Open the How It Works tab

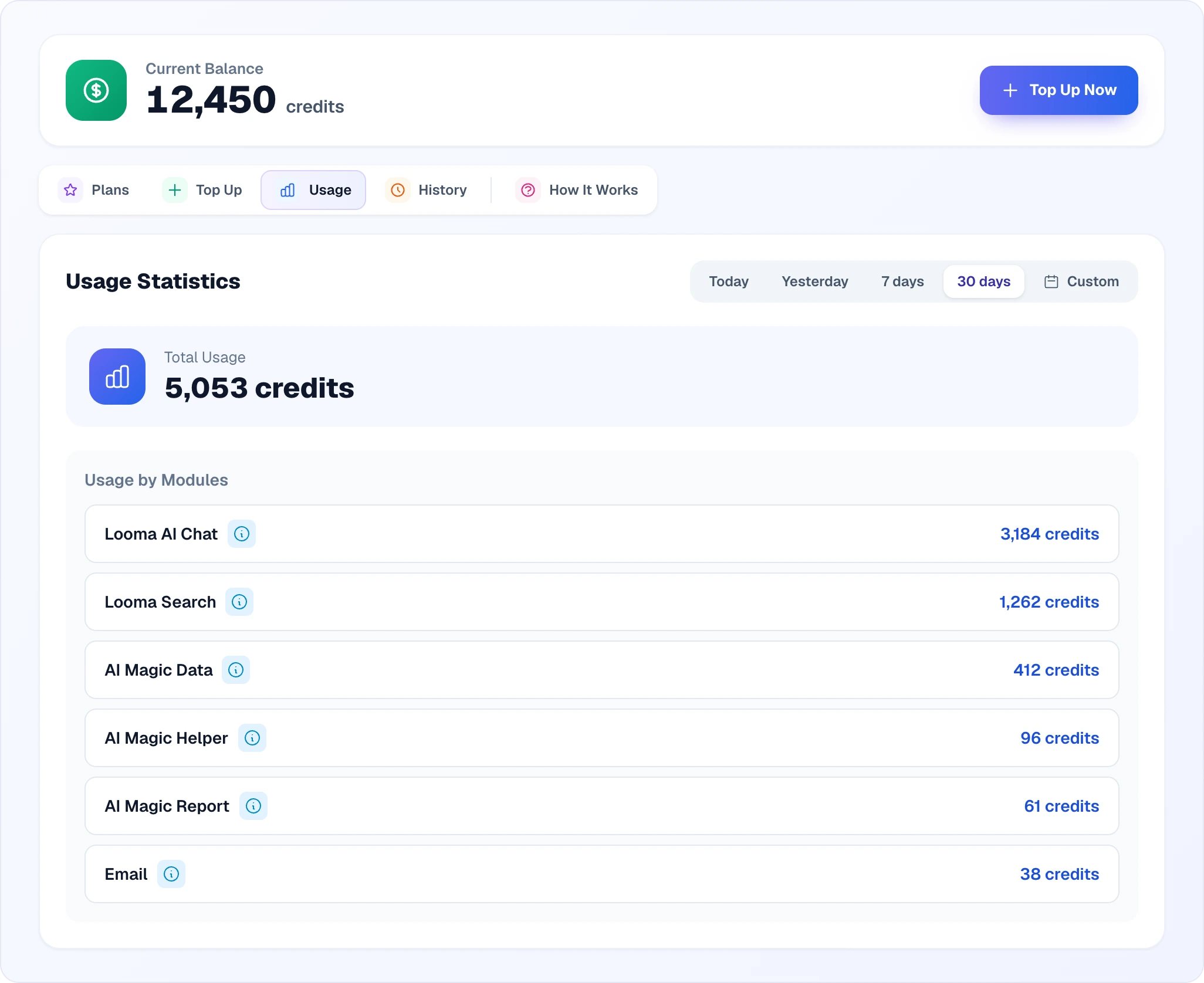pos(577,190)
